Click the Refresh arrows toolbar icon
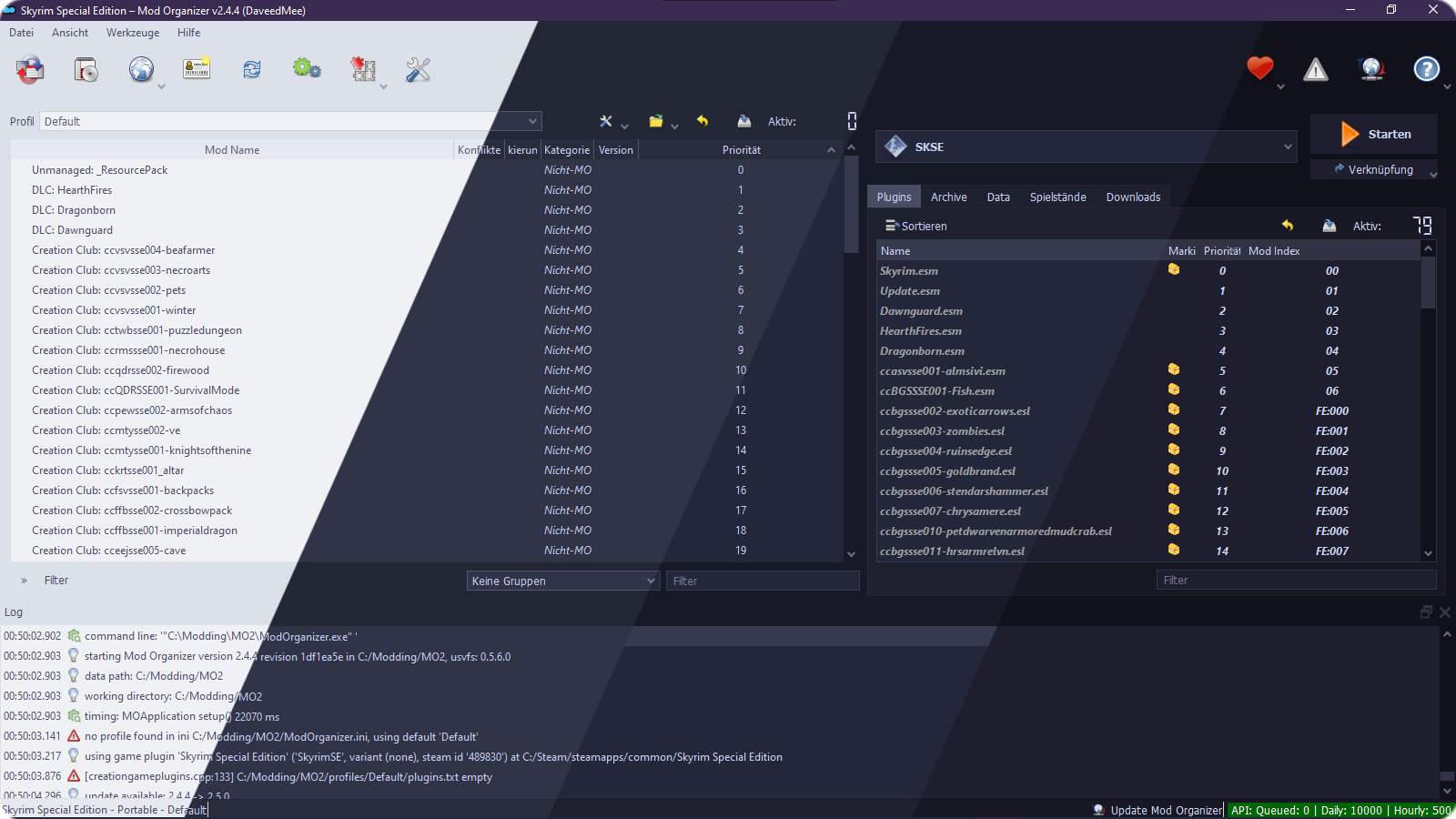Image resolution: width=1456 pixels, height=819 pixels. [x=252, y=70]
